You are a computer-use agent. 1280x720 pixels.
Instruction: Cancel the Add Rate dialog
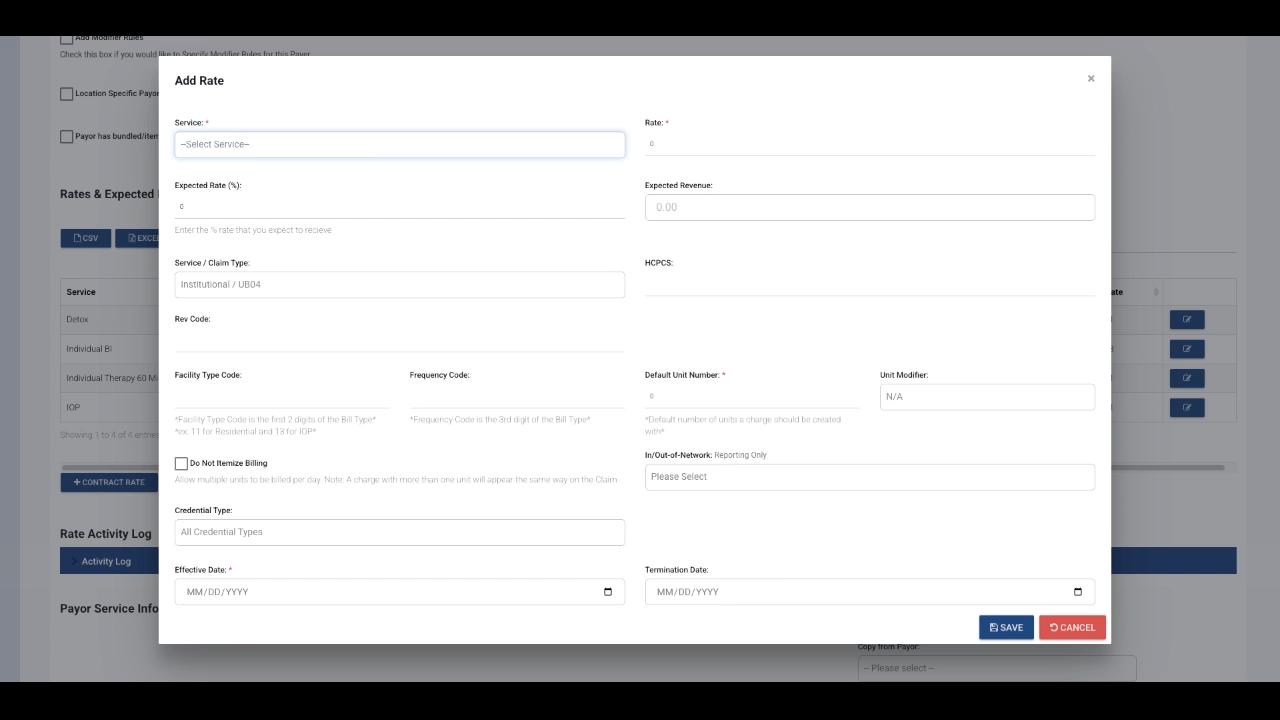(x=1072, y=627)
